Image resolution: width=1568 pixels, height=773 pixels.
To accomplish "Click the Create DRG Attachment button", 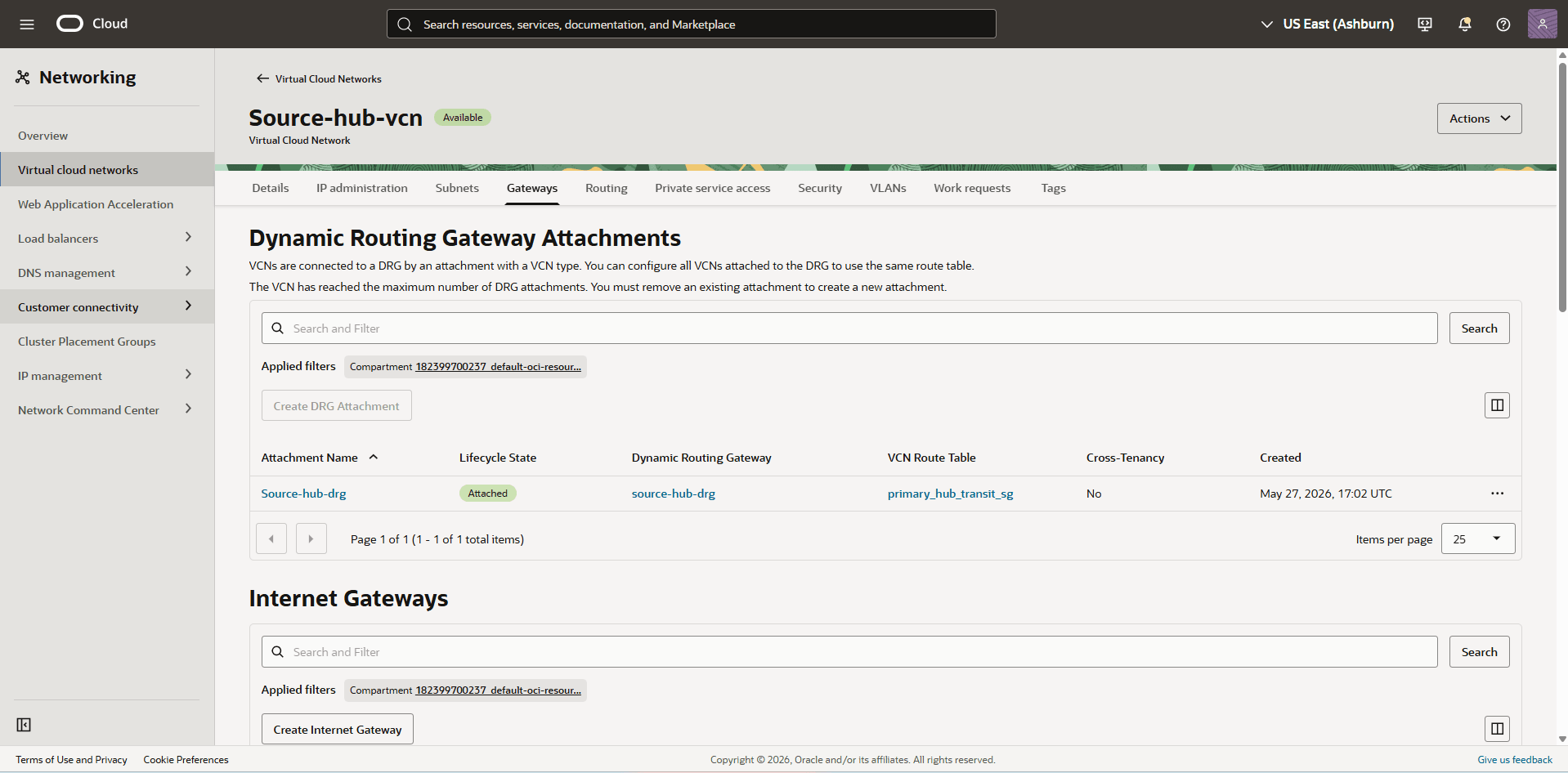I will pos(337,405).
